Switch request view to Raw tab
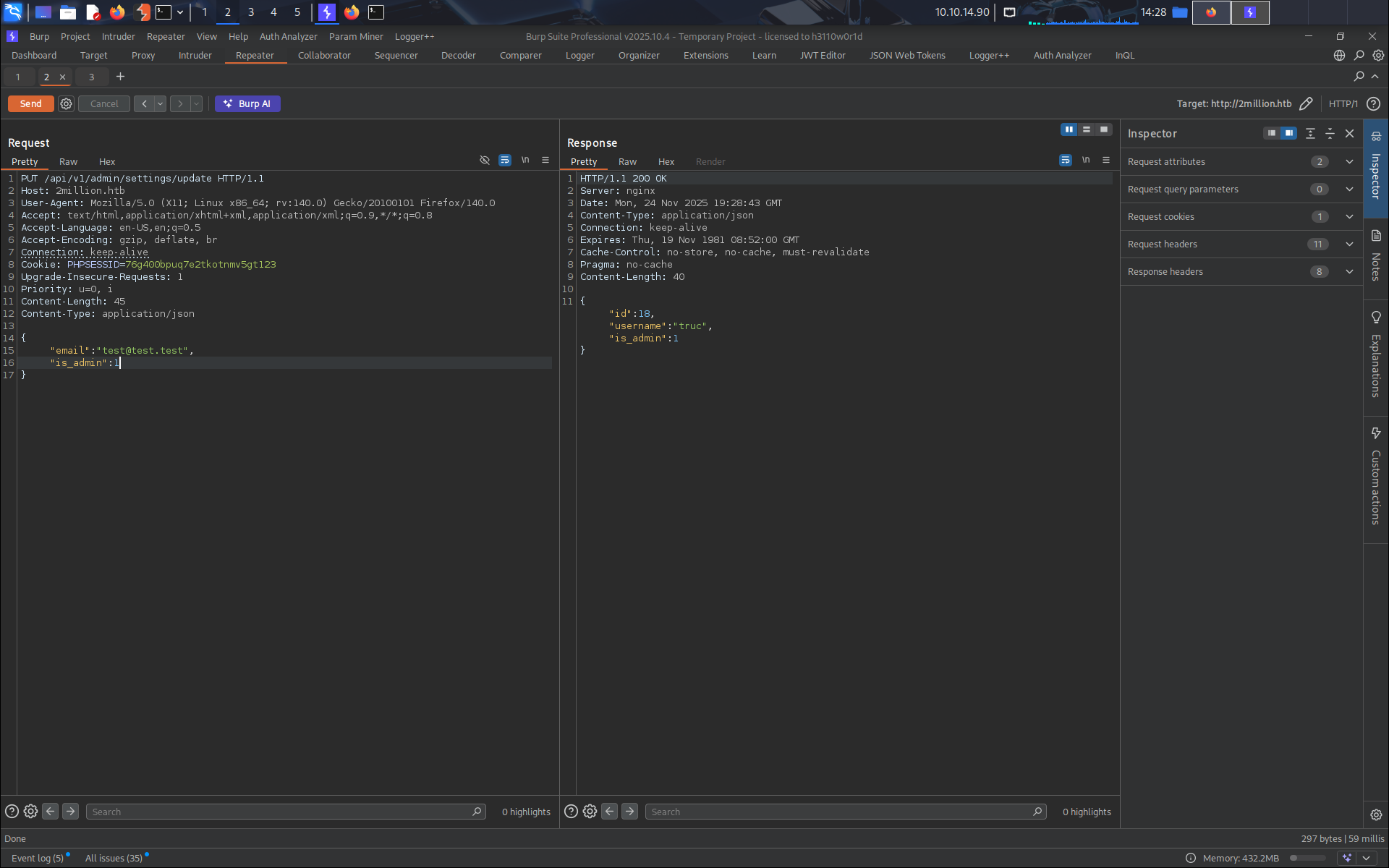1389x868 pixels. 68,161
